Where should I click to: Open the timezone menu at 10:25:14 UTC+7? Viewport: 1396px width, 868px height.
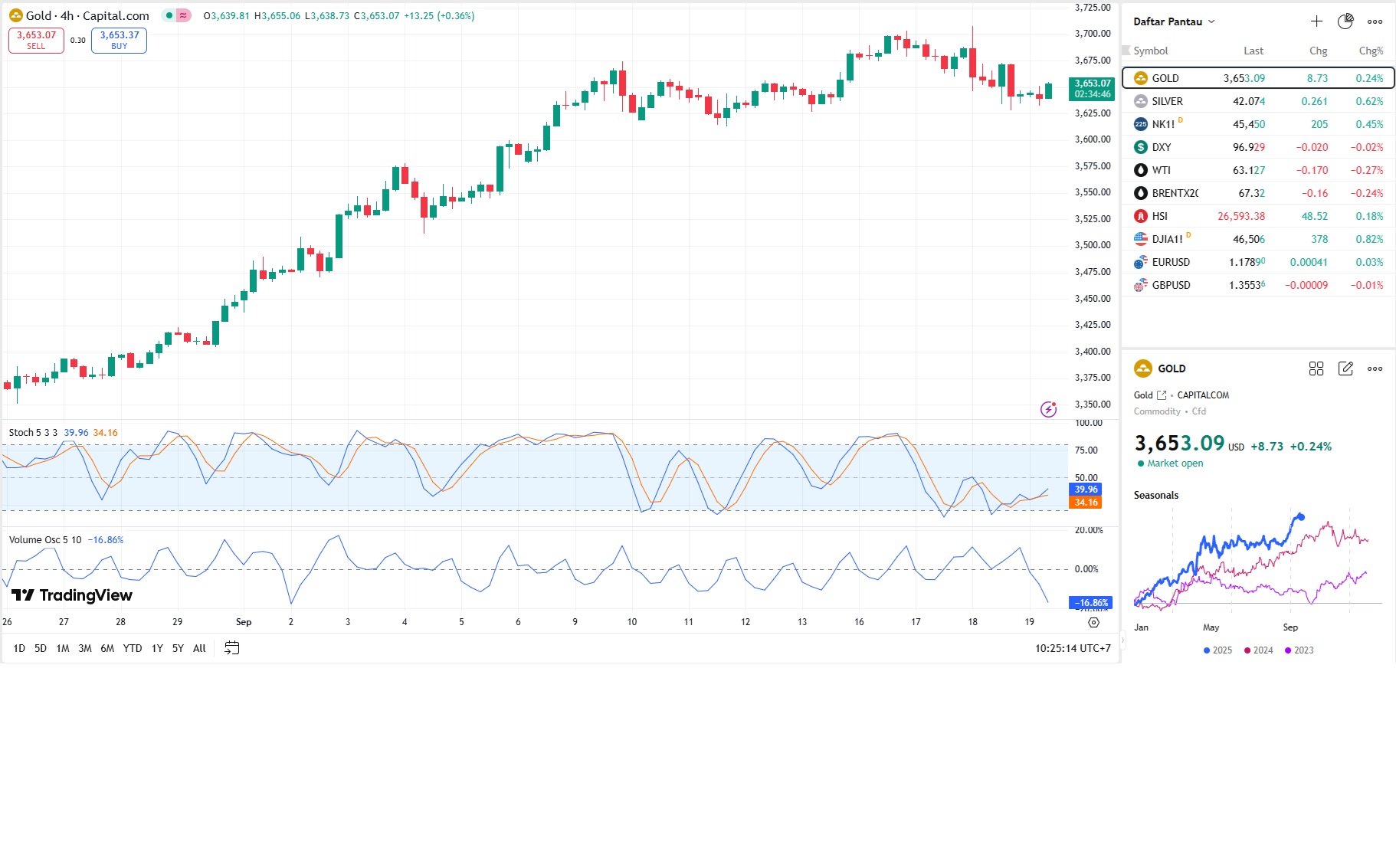[1073, 648]
